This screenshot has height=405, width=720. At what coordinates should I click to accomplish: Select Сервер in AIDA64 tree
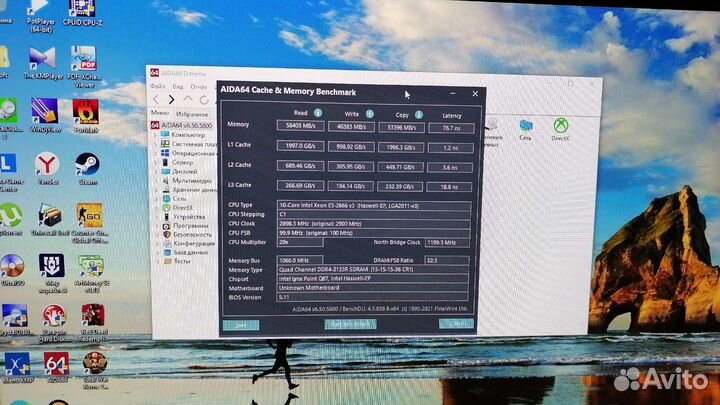(177, 162)
